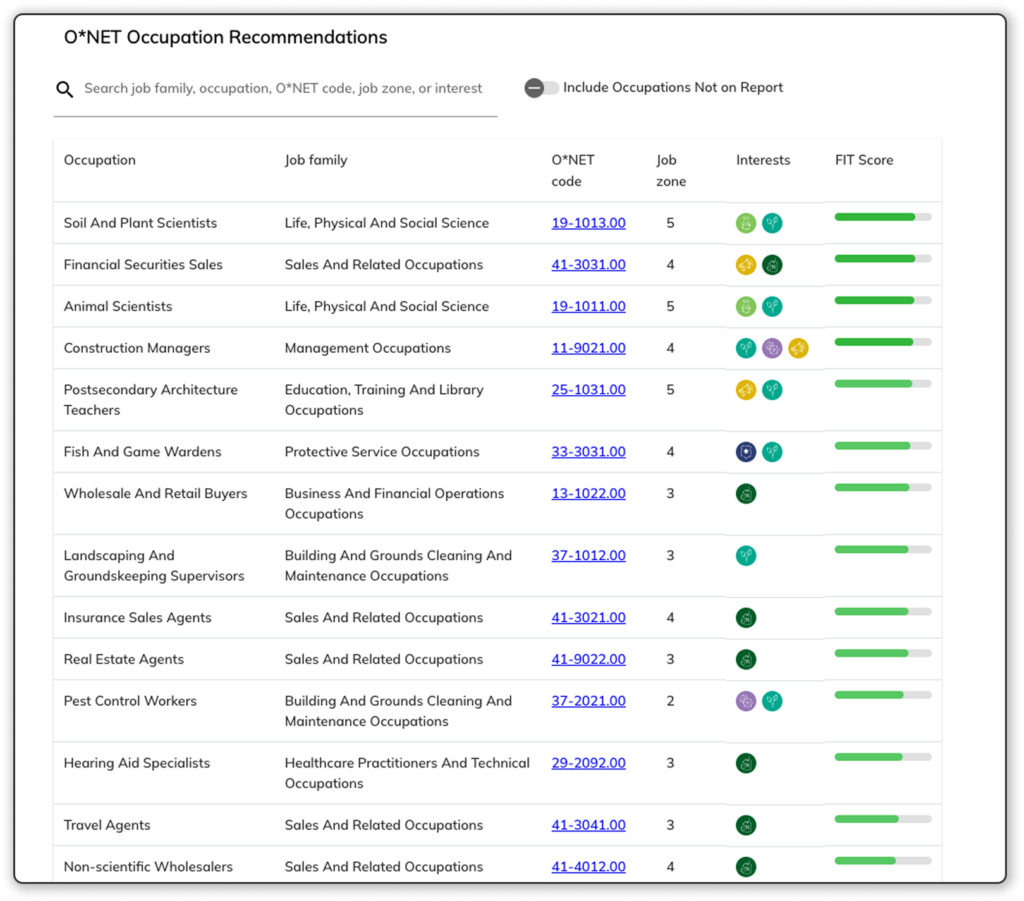1024x901 pixels.
Task: Click the light green jar icon for Soil And Plant Scientists
Action: (746, 223)
